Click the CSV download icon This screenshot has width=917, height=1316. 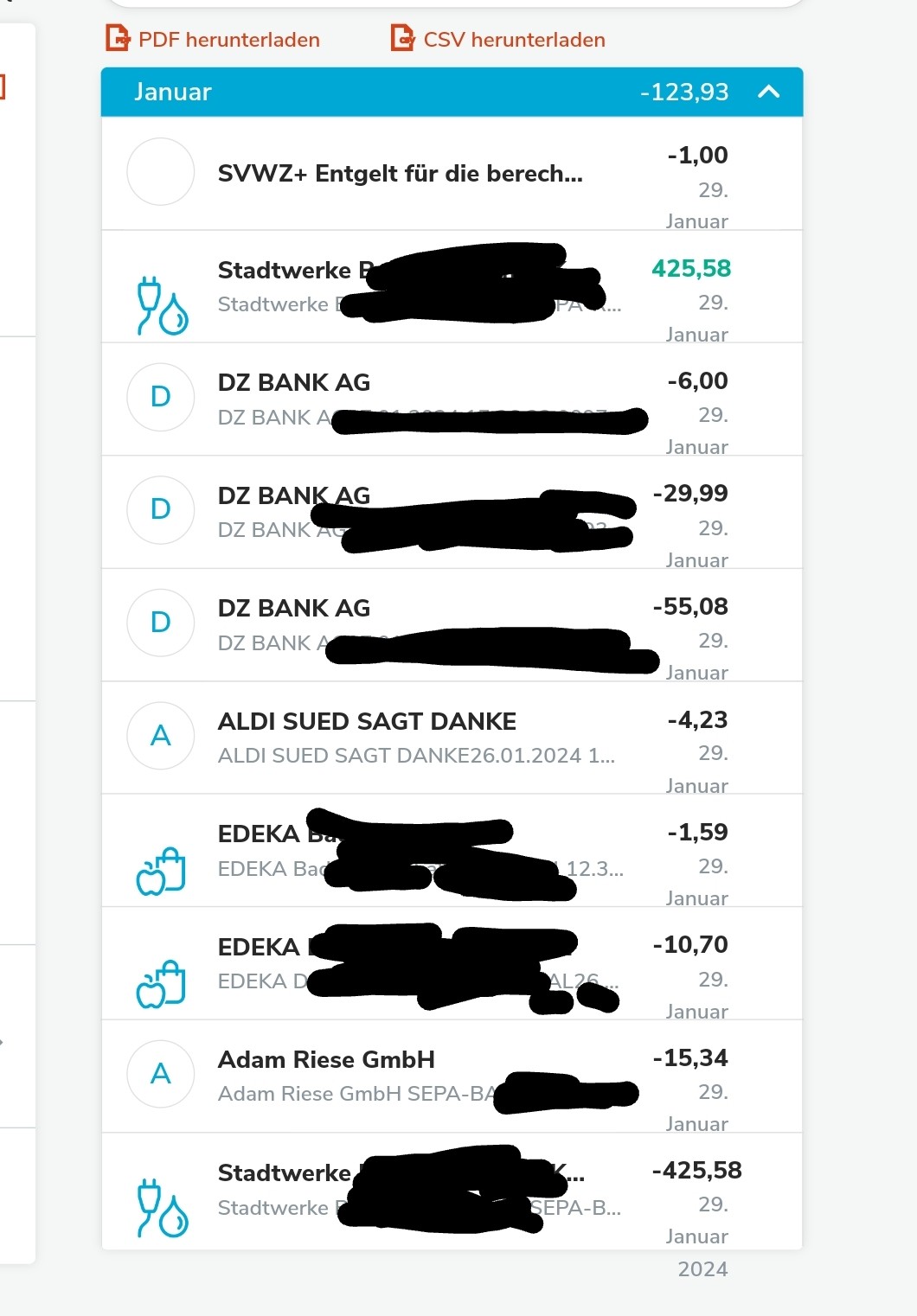402,39
